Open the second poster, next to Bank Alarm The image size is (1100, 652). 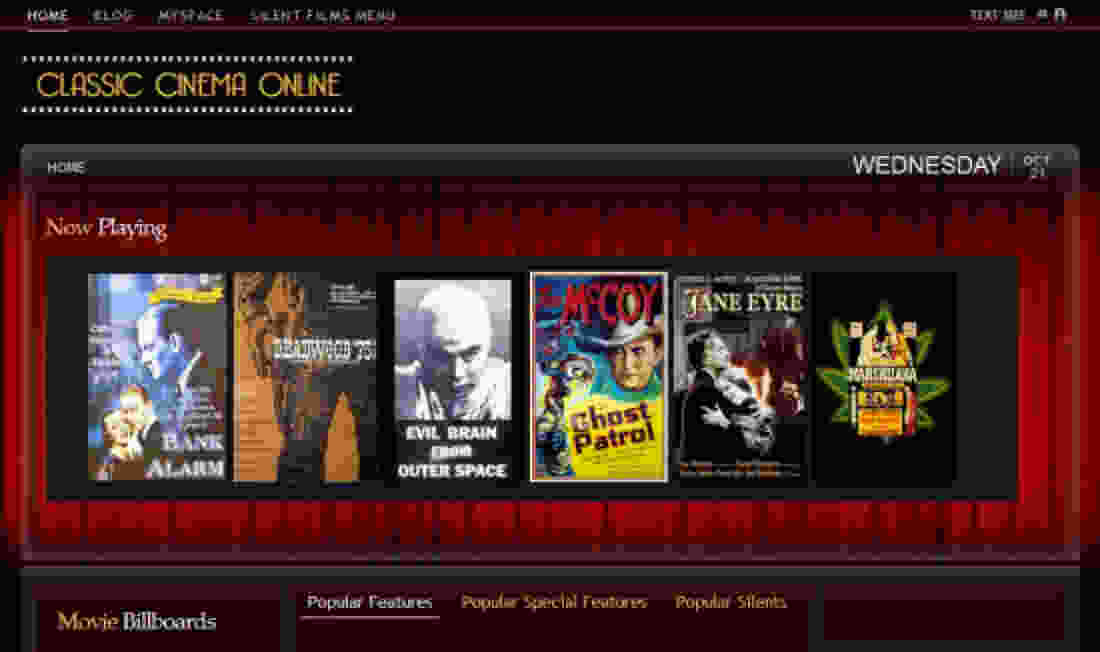pyautogui.click(x=304, y=377)
